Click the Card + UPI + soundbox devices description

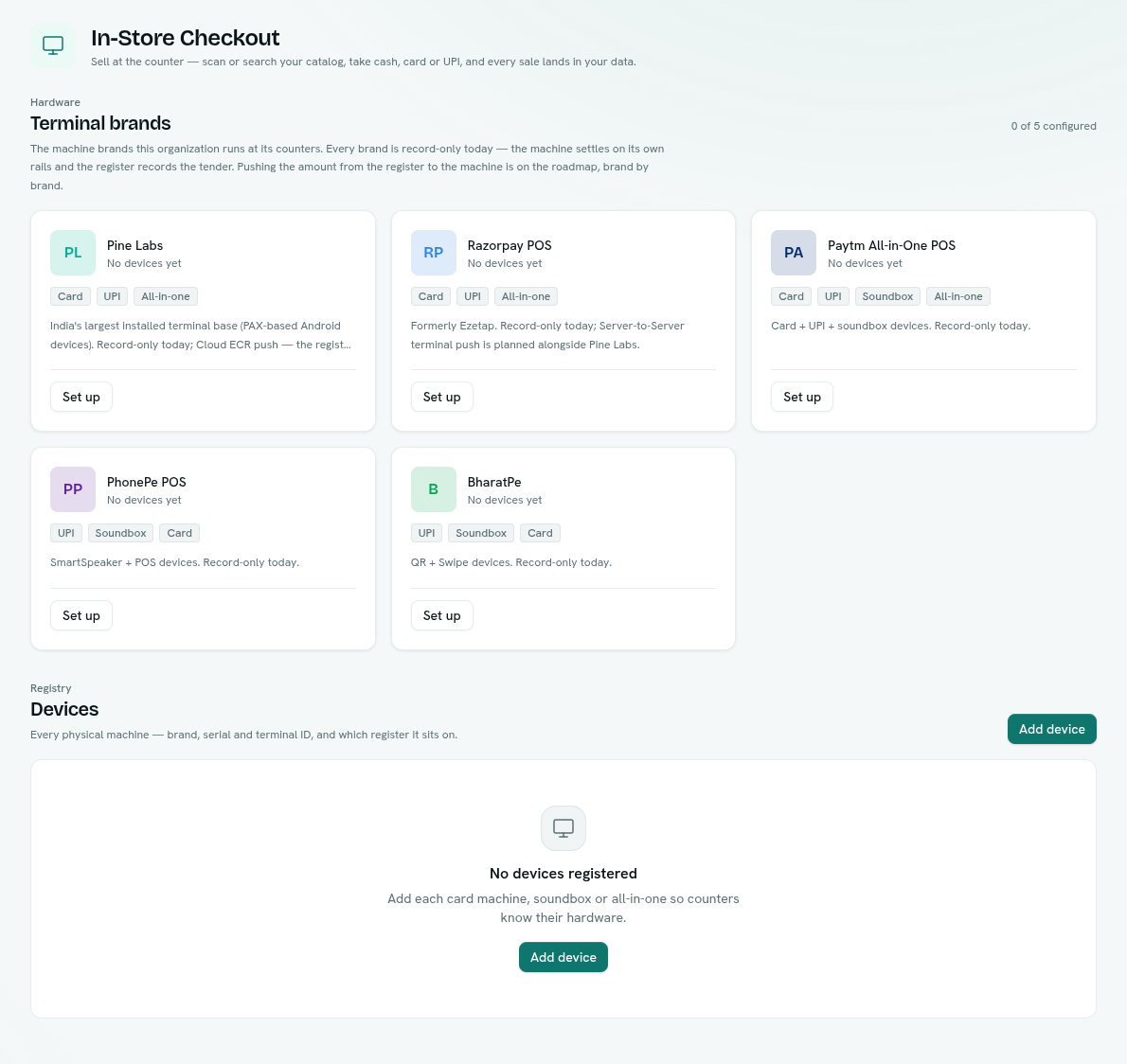tap(901, 327)
